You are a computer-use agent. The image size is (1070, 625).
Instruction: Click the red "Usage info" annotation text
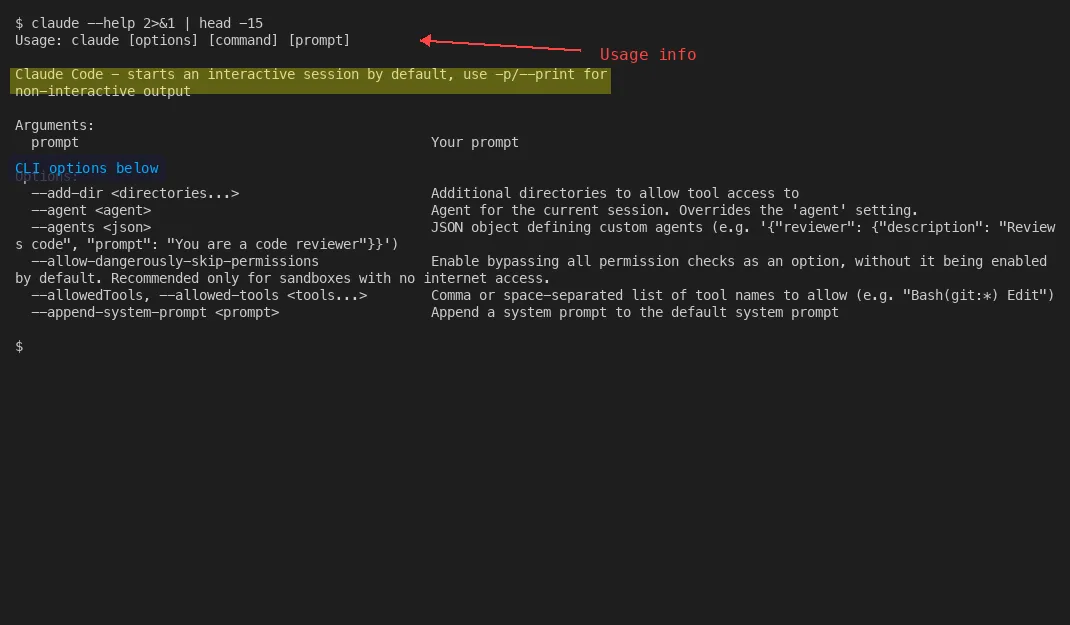tap(647, 55)
